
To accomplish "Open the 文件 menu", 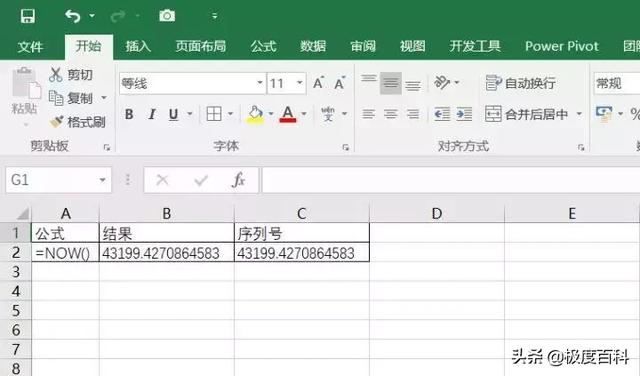I will pos(30,47).
